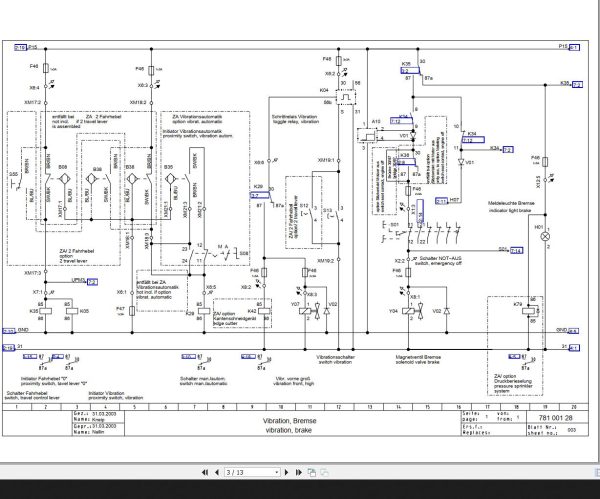
Task: Jump to the last page
Action: point(298,473)
